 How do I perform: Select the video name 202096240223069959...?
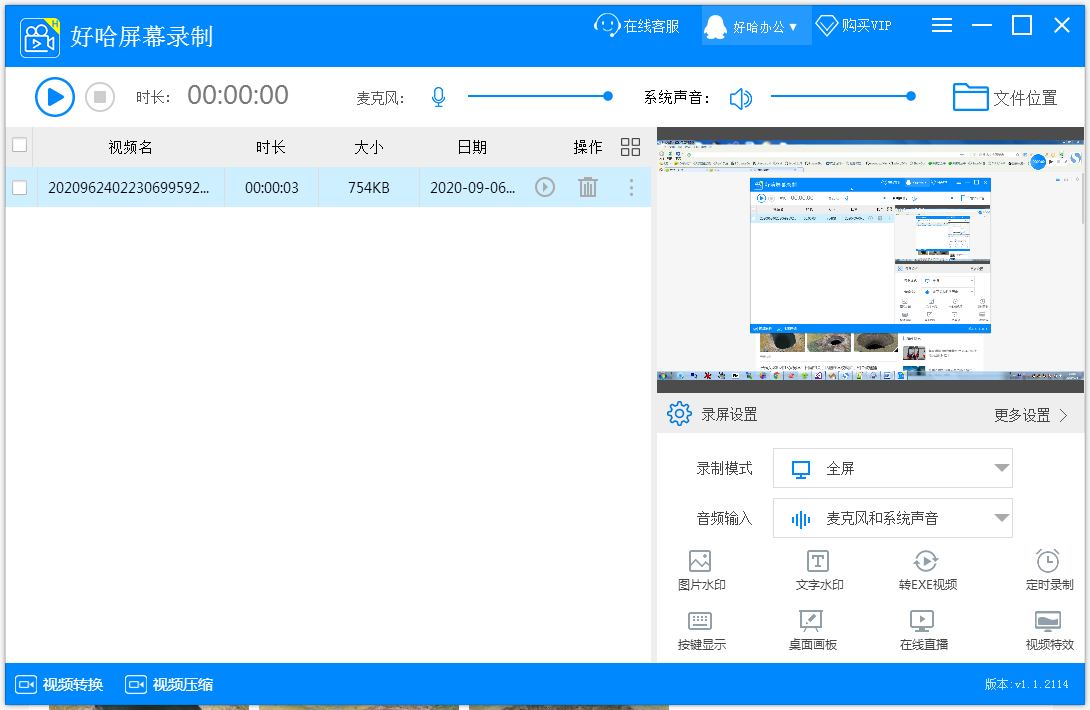pos(129,188)
